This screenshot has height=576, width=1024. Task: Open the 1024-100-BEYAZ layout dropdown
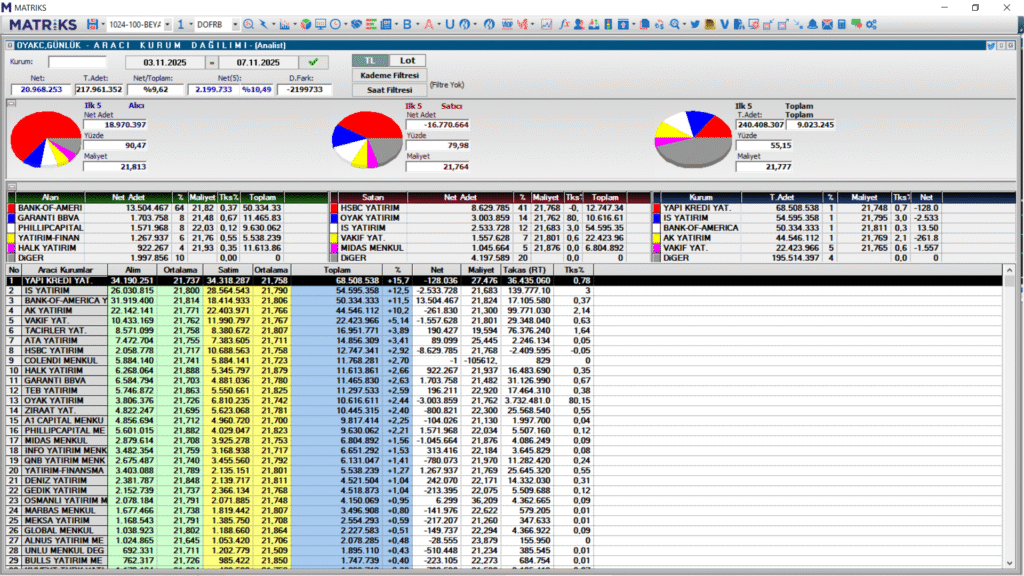(166, 23)
